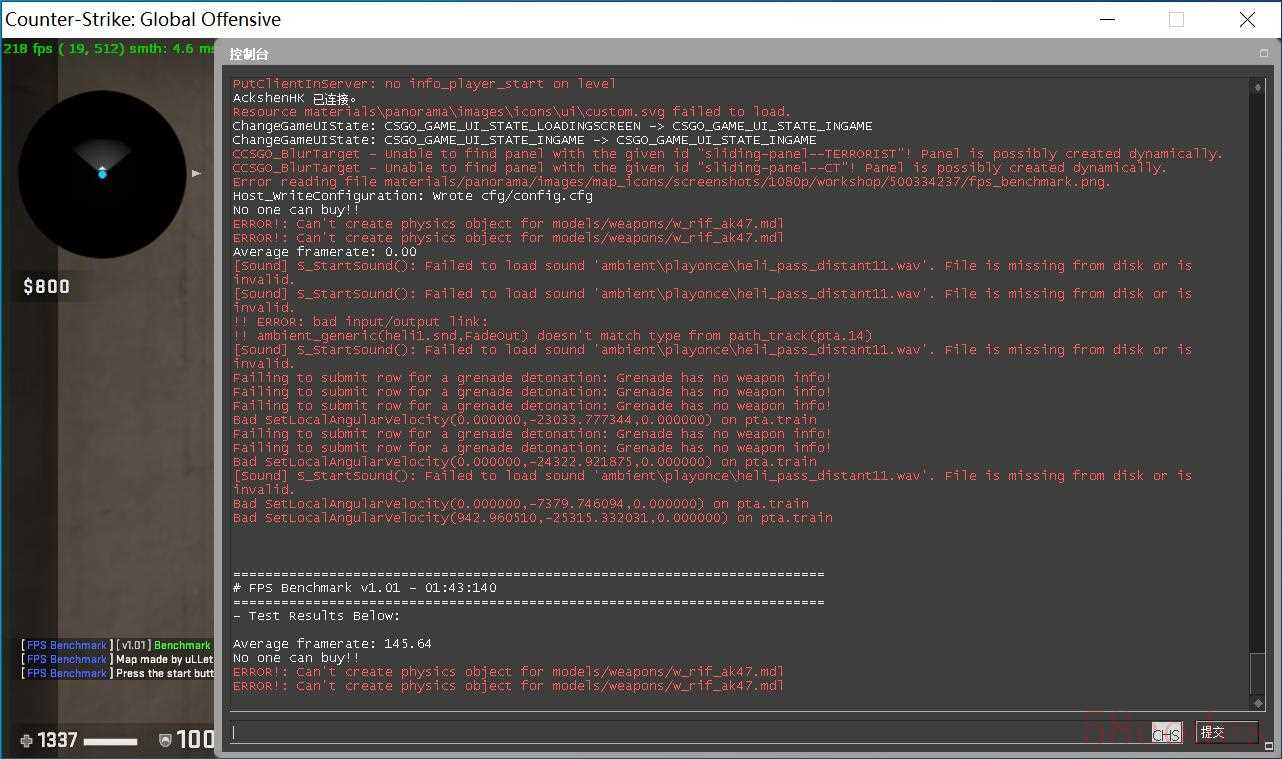Click the 'Average framerate: 145.64' console line

click(332, 644)
